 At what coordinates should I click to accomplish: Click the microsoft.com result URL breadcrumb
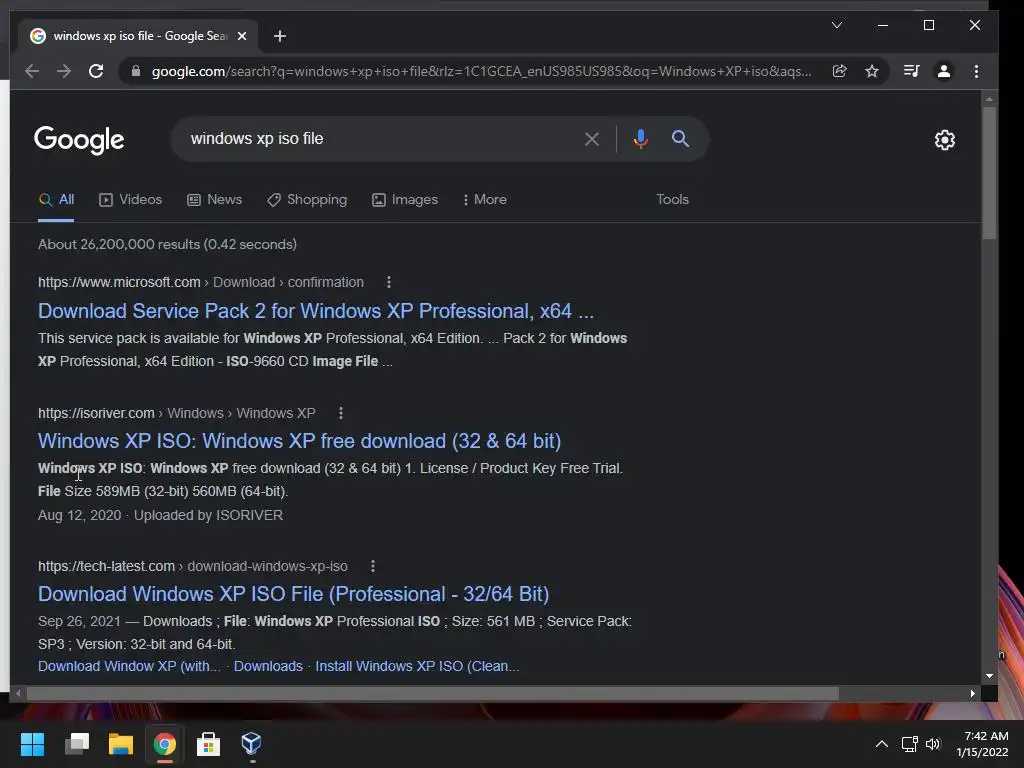[x=200, y=282]
